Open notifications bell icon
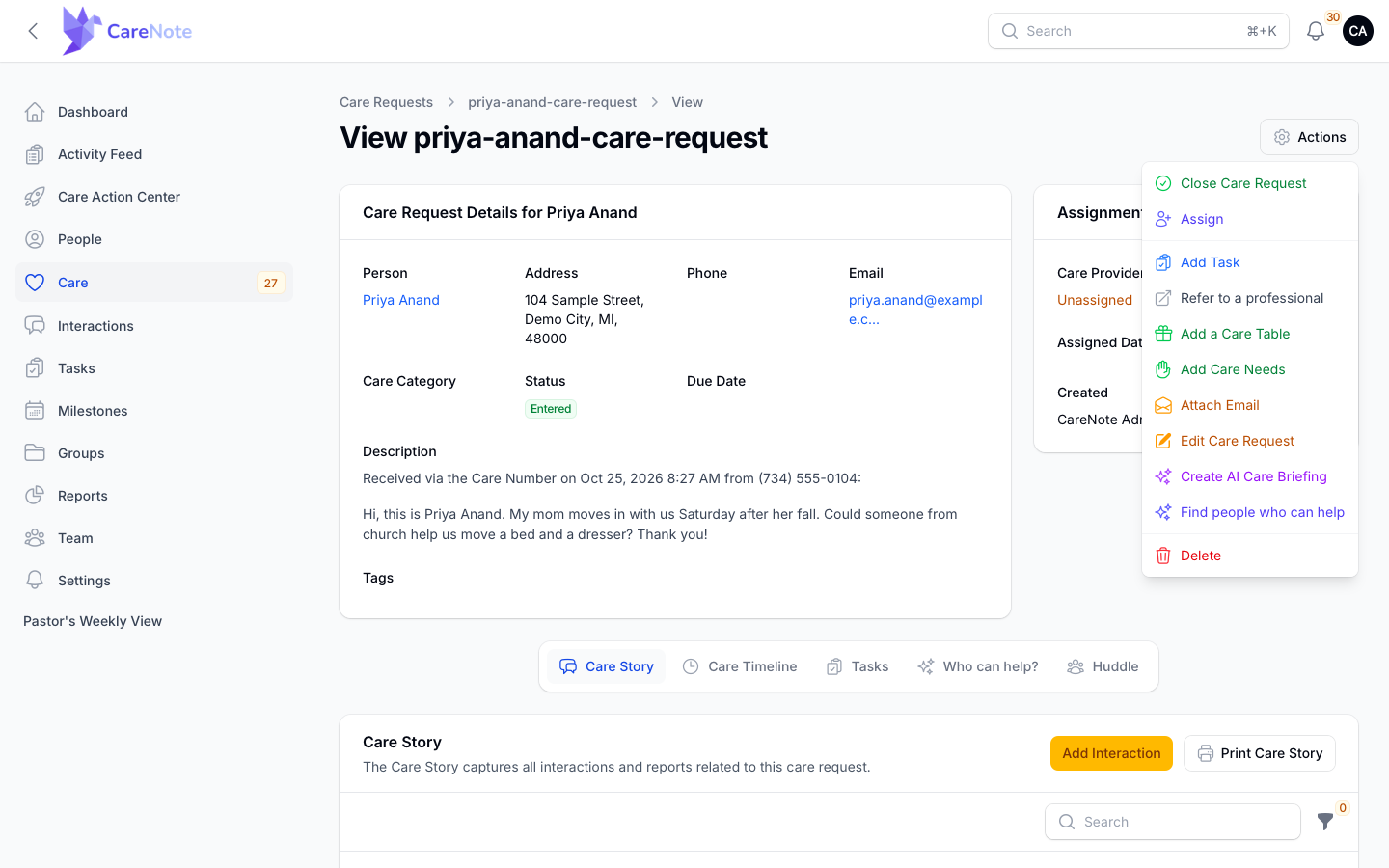Image resolution: width=1389 pixels, height=868 pixels. (x=1316, y=31)
